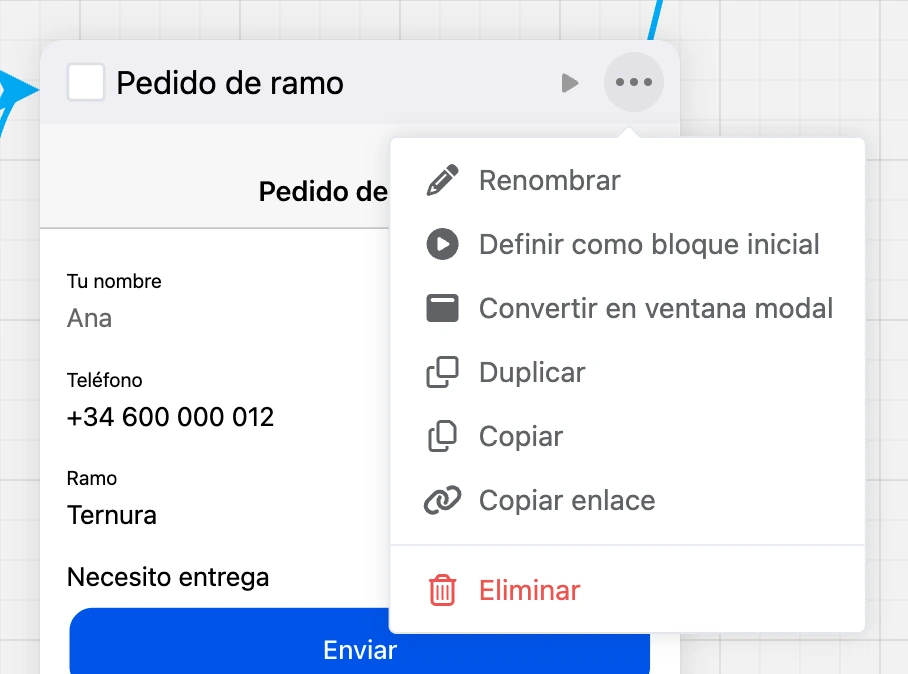Click the Necesito entrega label

168,577
